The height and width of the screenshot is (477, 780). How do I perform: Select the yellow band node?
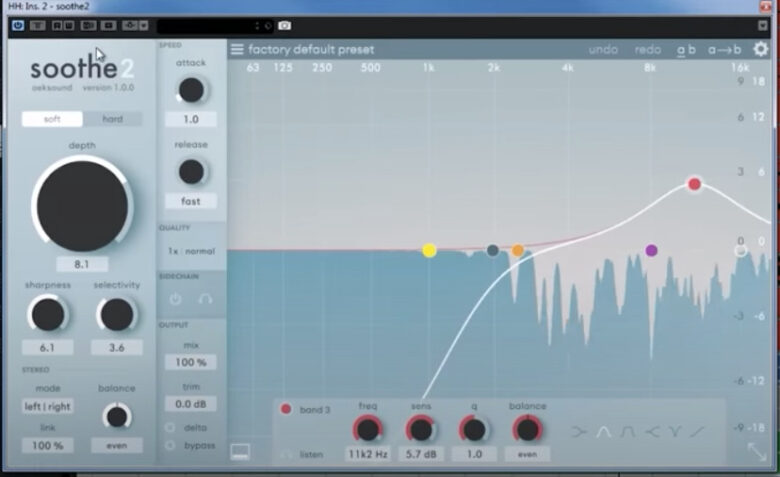[x=429, y=250]
